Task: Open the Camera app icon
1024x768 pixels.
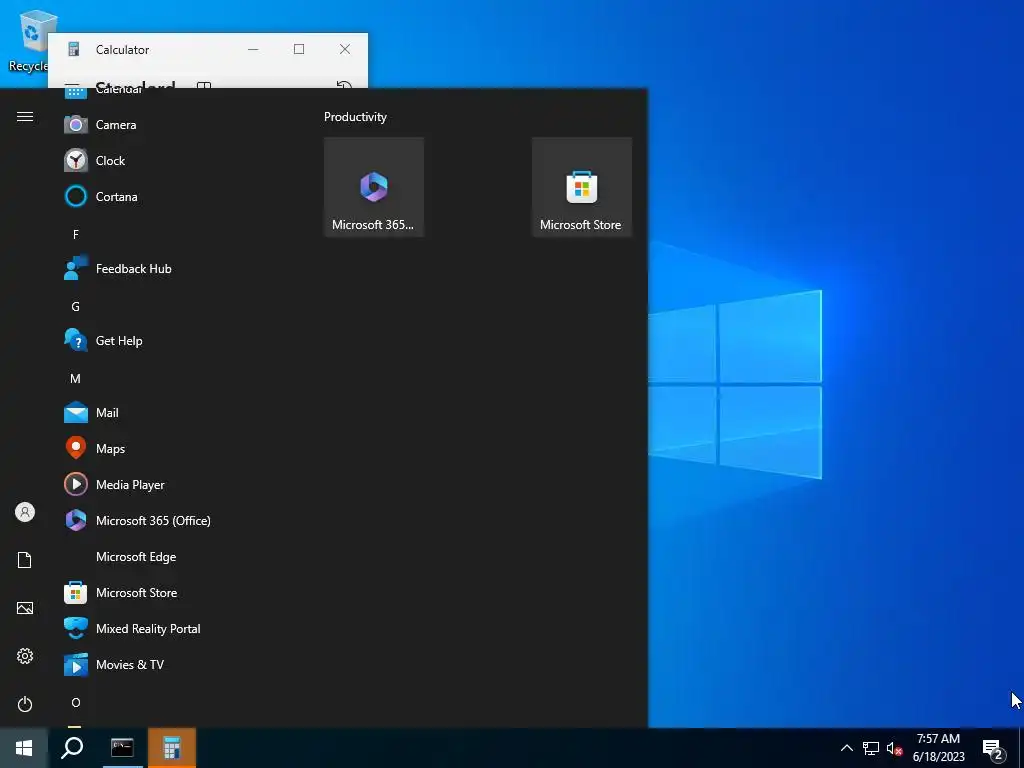Action: coord(76,125)
